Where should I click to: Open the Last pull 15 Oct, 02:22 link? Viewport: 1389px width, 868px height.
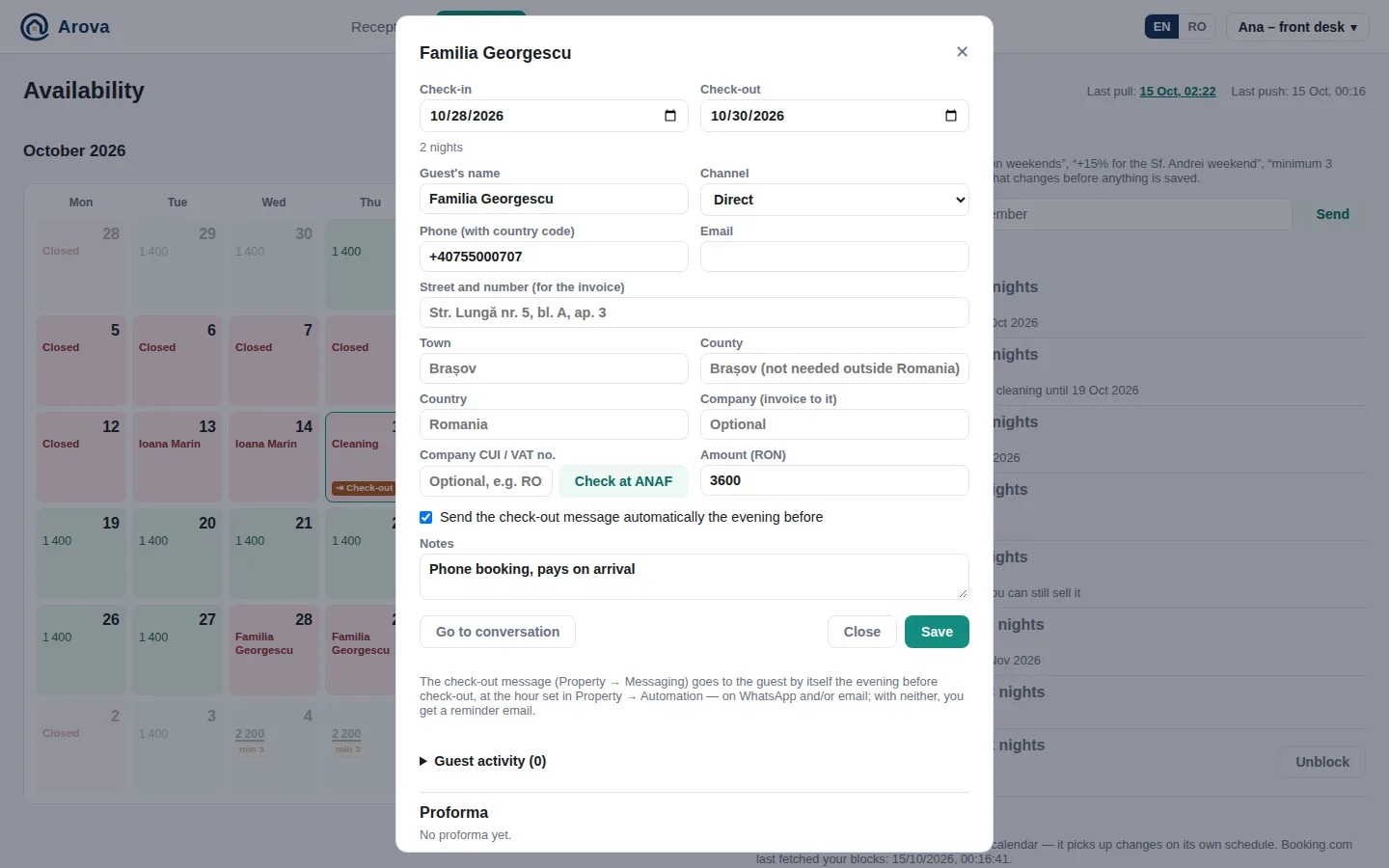(x=1178, y=92)
